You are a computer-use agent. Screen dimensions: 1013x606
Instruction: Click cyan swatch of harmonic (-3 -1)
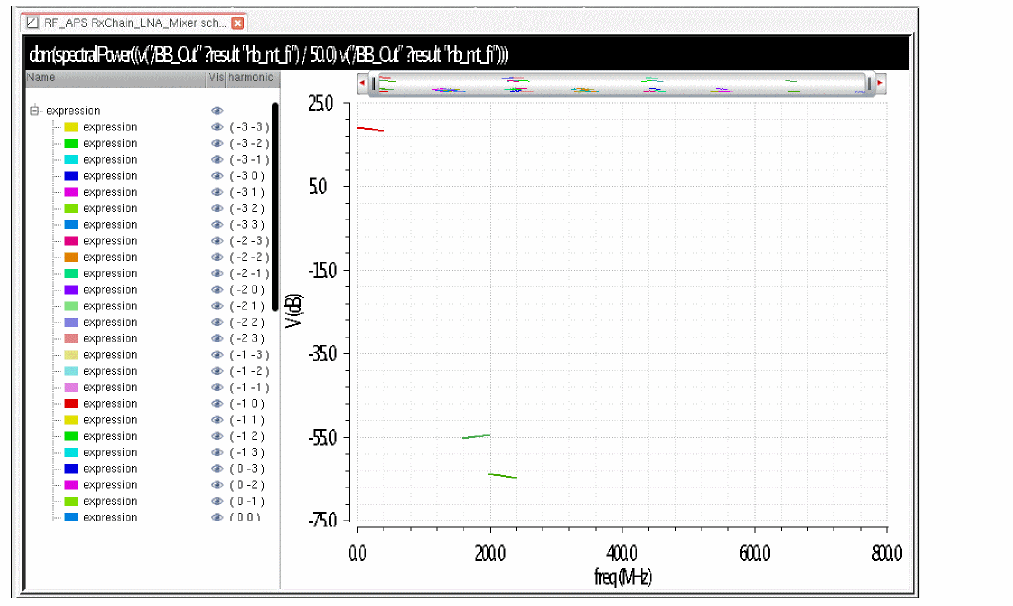71,160
